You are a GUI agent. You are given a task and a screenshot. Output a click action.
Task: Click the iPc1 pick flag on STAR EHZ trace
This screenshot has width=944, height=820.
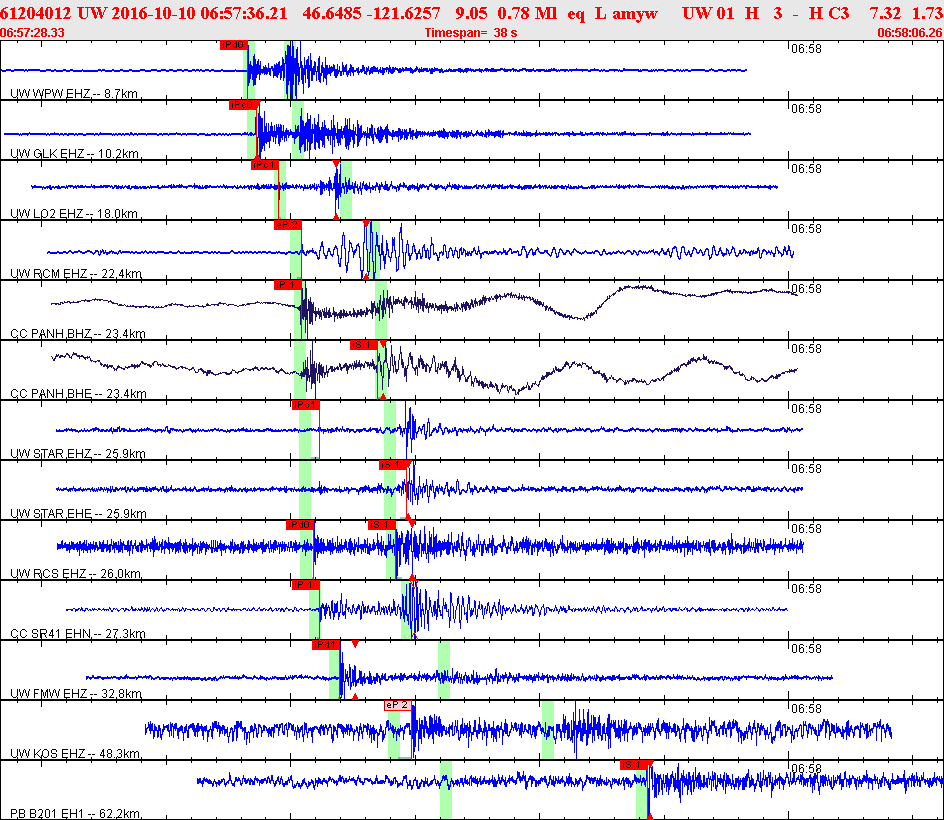pyautogui.click(x=305, y=405)
